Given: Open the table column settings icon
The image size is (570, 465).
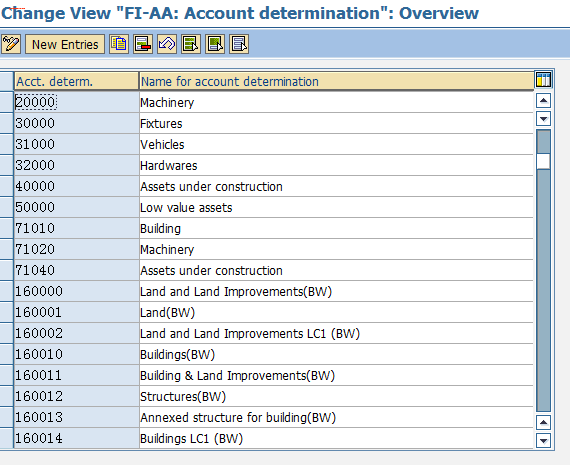Looking at the screenshot, I should [x=543, y=80].
